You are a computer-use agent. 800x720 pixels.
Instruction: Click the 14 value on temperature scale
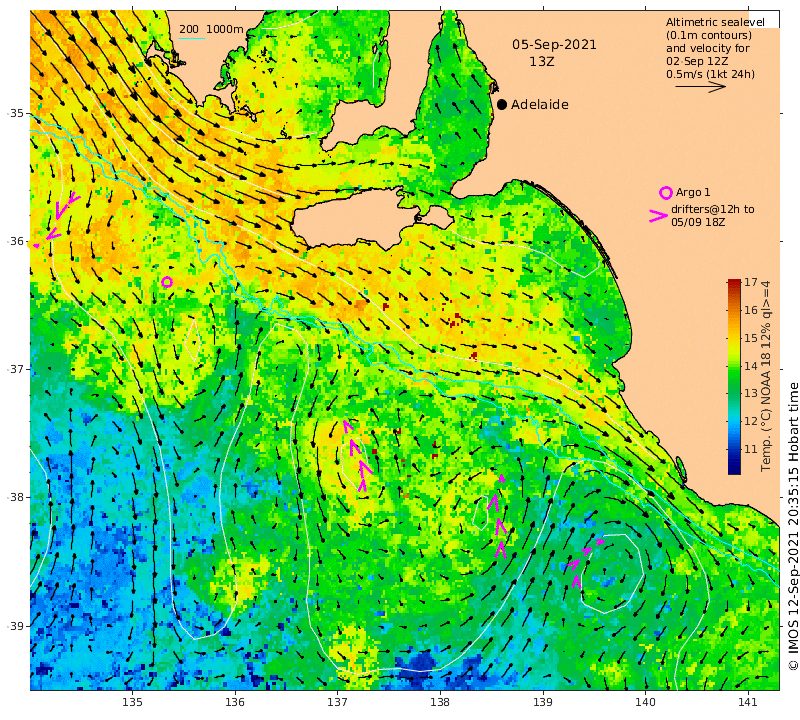(751, 366)
